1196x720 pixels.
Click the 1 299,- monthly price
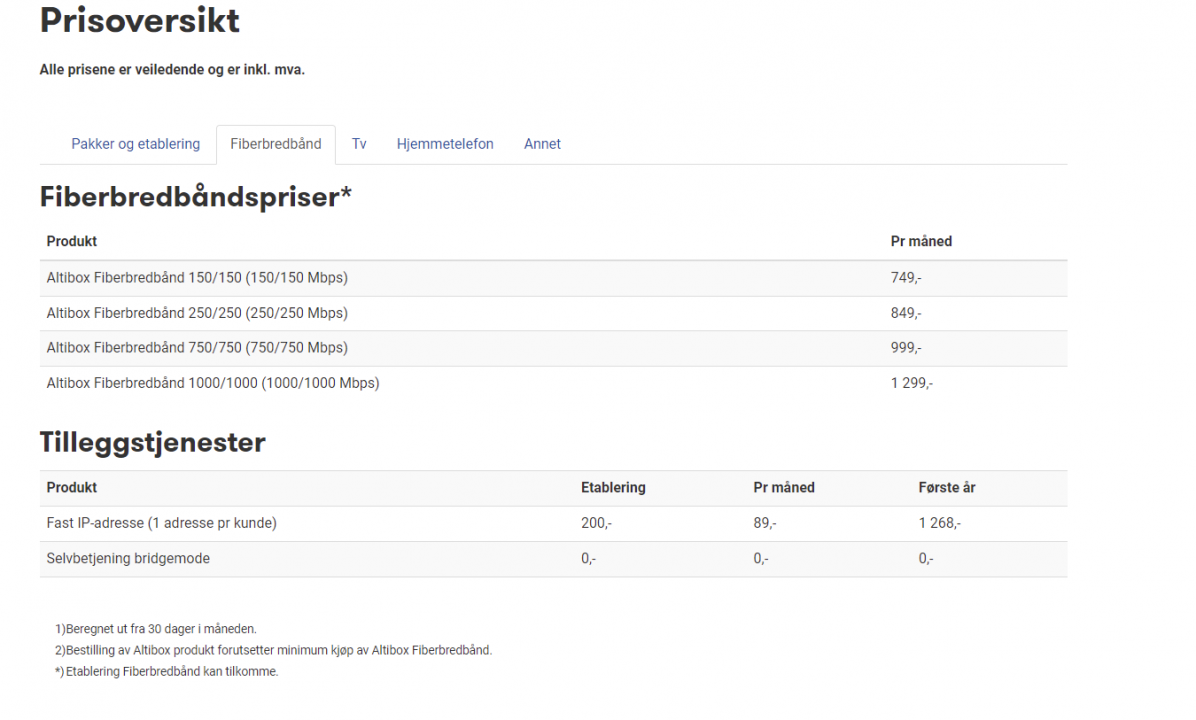pos(912,383)
